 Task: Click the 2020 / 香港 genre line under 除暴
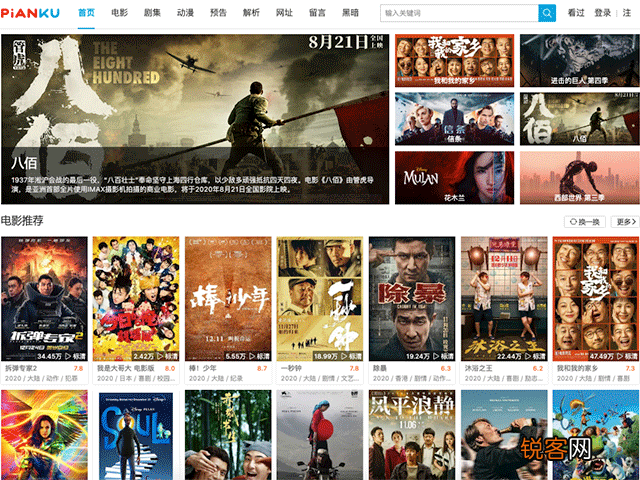click(x=411, y=378)
